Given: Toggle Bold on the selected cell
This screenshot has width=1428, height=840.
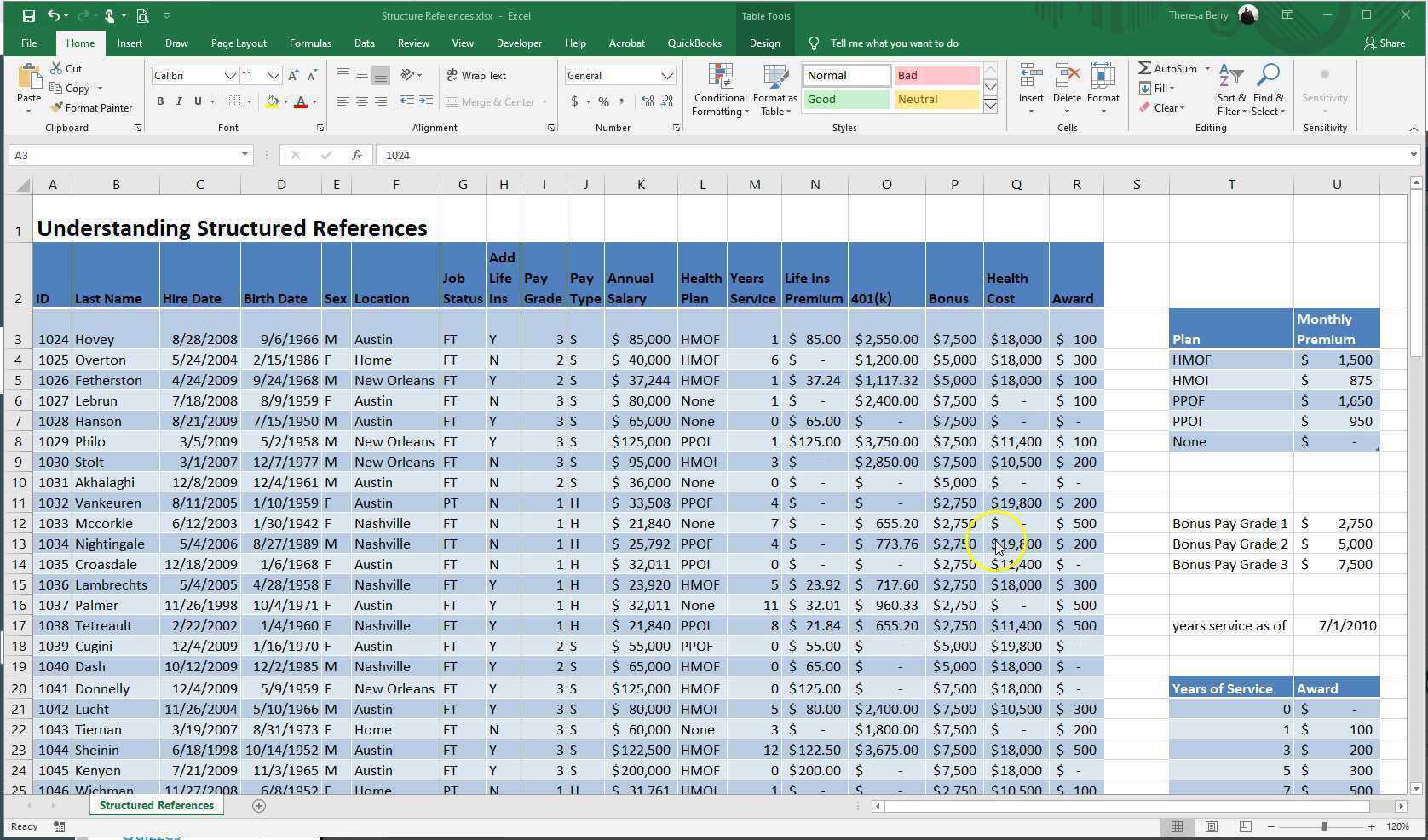Looking at the screenshot, I should 159,101.
